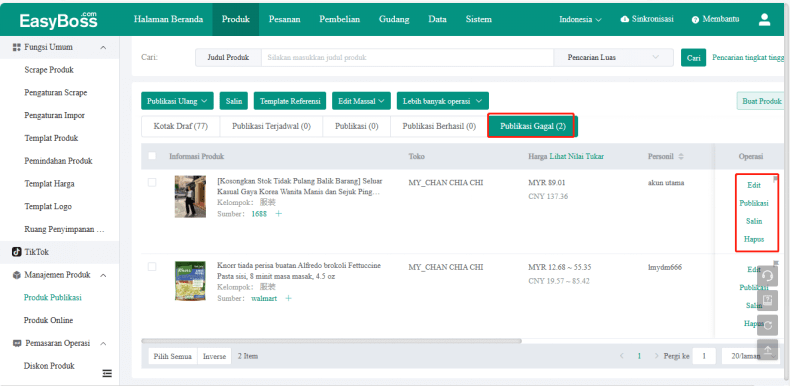Click the TikTok icon in sidebar
The image size is (791, 386).
(17, 252)
